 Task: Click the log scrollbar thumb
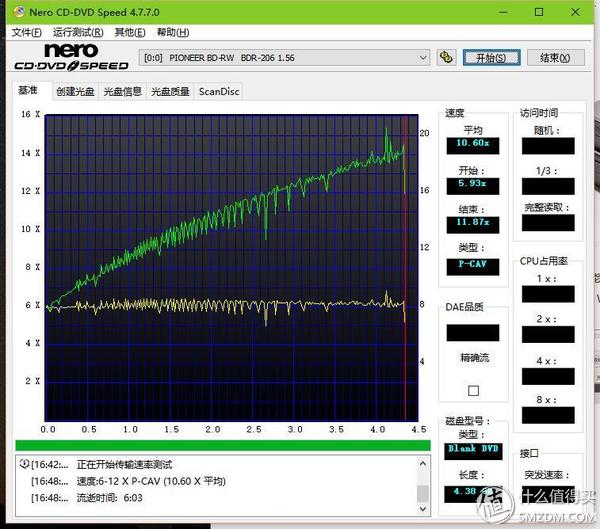pos(423,493)
